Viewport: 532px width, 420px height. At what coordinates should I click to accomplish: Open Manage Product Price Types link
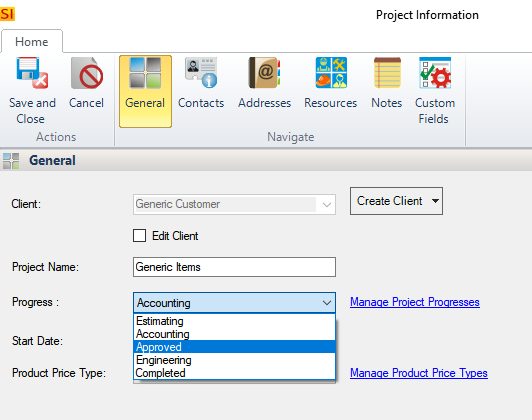coord(419,373)
